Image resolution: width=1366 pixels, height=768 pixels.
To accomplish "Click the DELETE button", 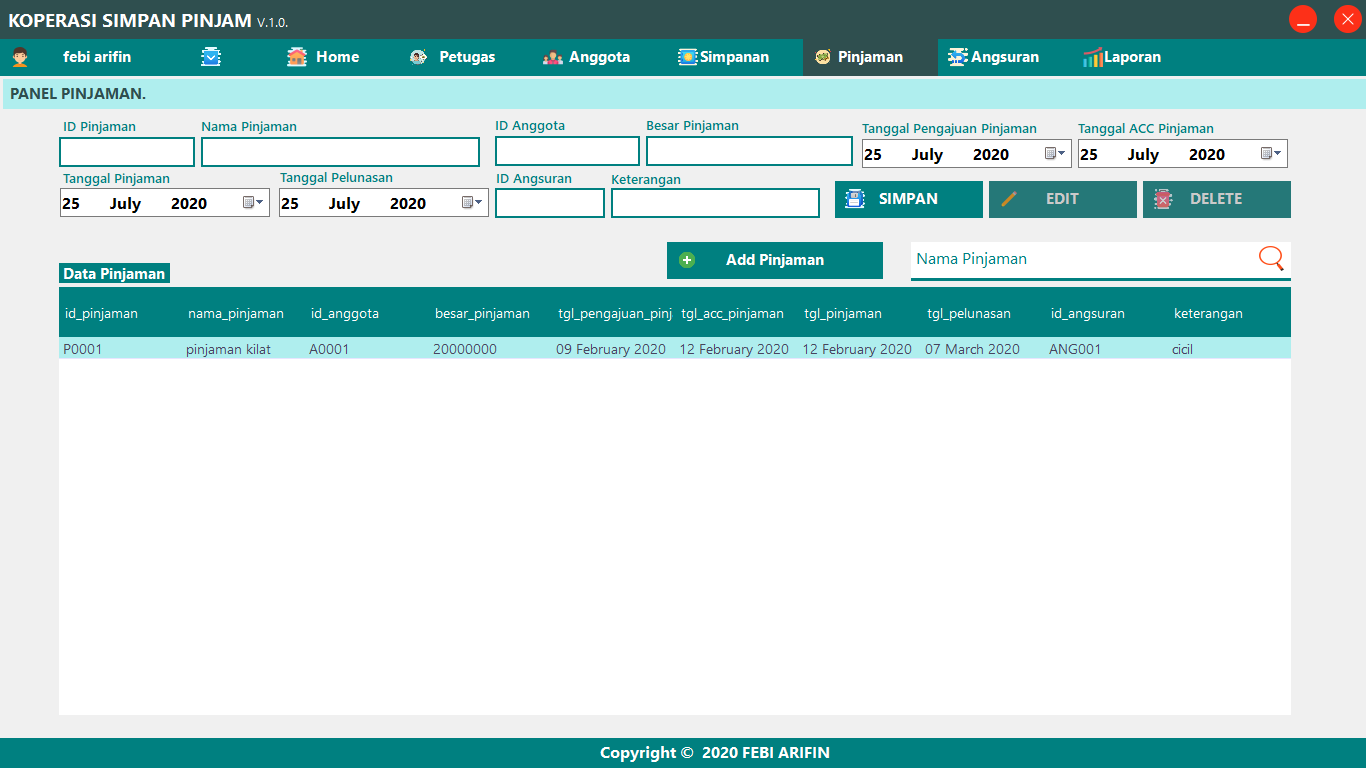I will point(1216,199).
